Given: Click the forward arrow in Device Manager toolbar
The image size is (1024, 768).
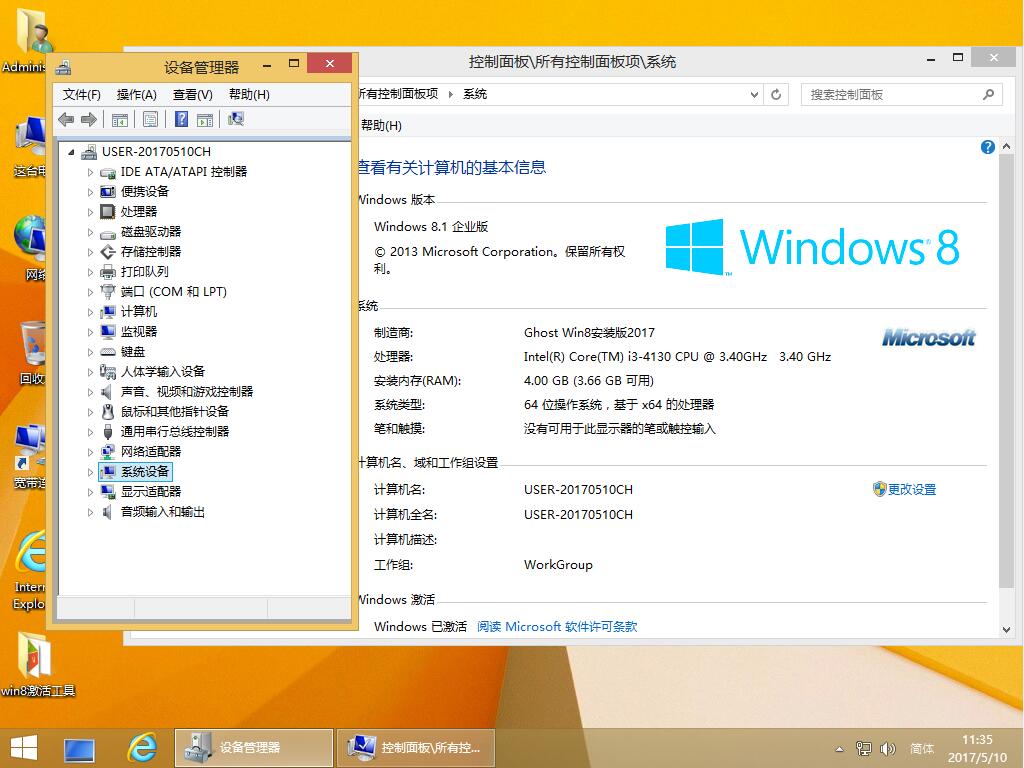Looking at the screenshot, I should [x=88, y=119].
